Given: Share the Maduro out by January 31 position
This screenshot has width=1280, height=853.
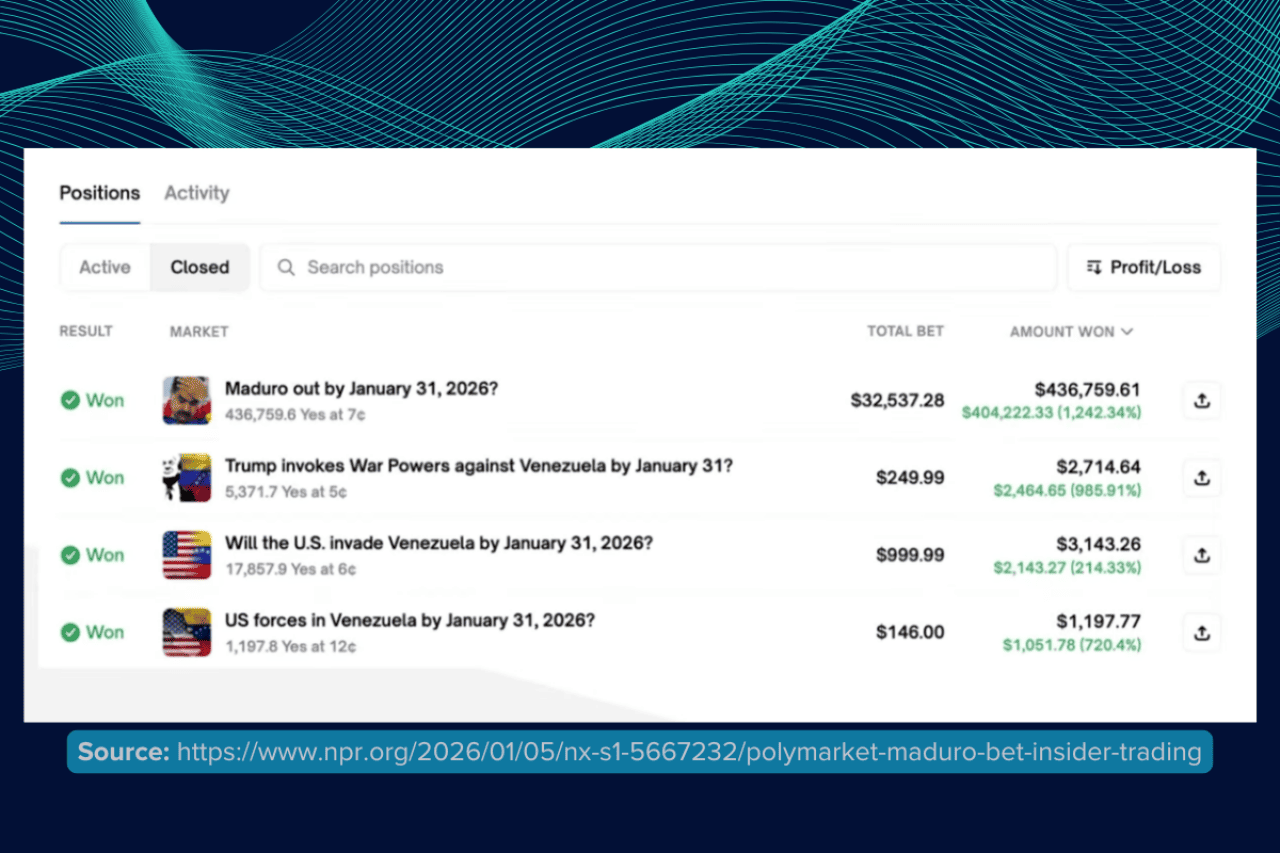Looking at the screenshot, I should [x=1201, y=400].
